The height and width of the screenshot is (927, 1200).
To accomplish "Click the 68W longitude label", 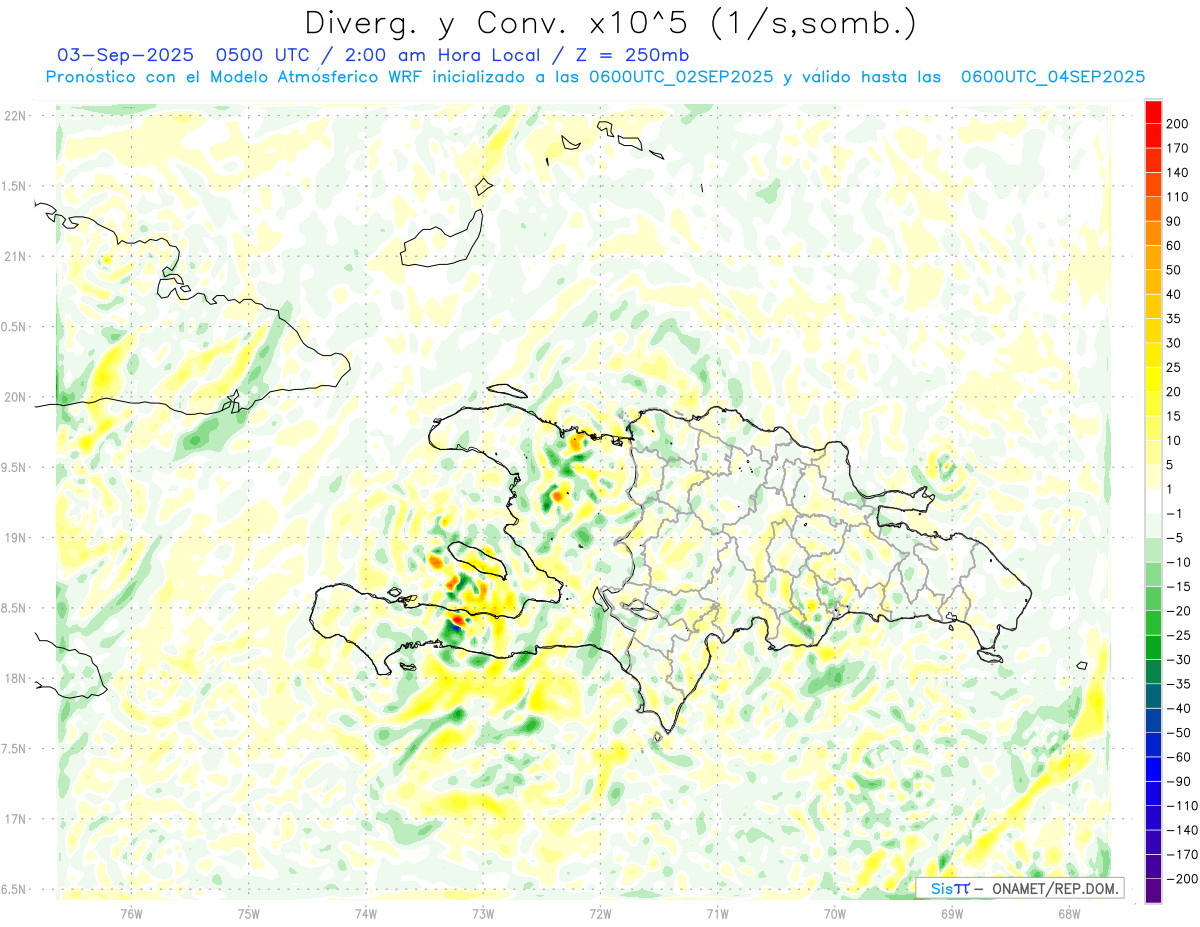I will tap(1069, 914).
